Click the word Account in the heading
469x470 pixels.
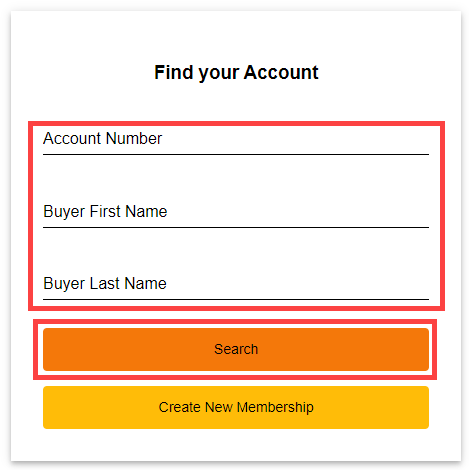coord(281,72)
